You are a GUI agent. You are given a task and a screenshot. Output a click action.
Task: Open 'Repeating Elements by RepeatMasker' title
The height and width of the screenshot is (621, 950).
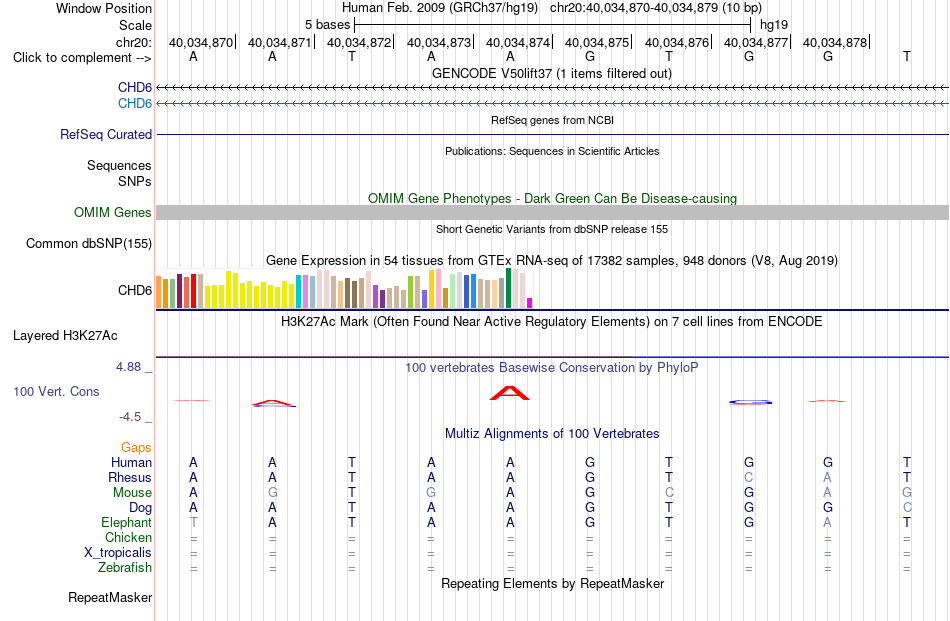[x=553, y=583]
